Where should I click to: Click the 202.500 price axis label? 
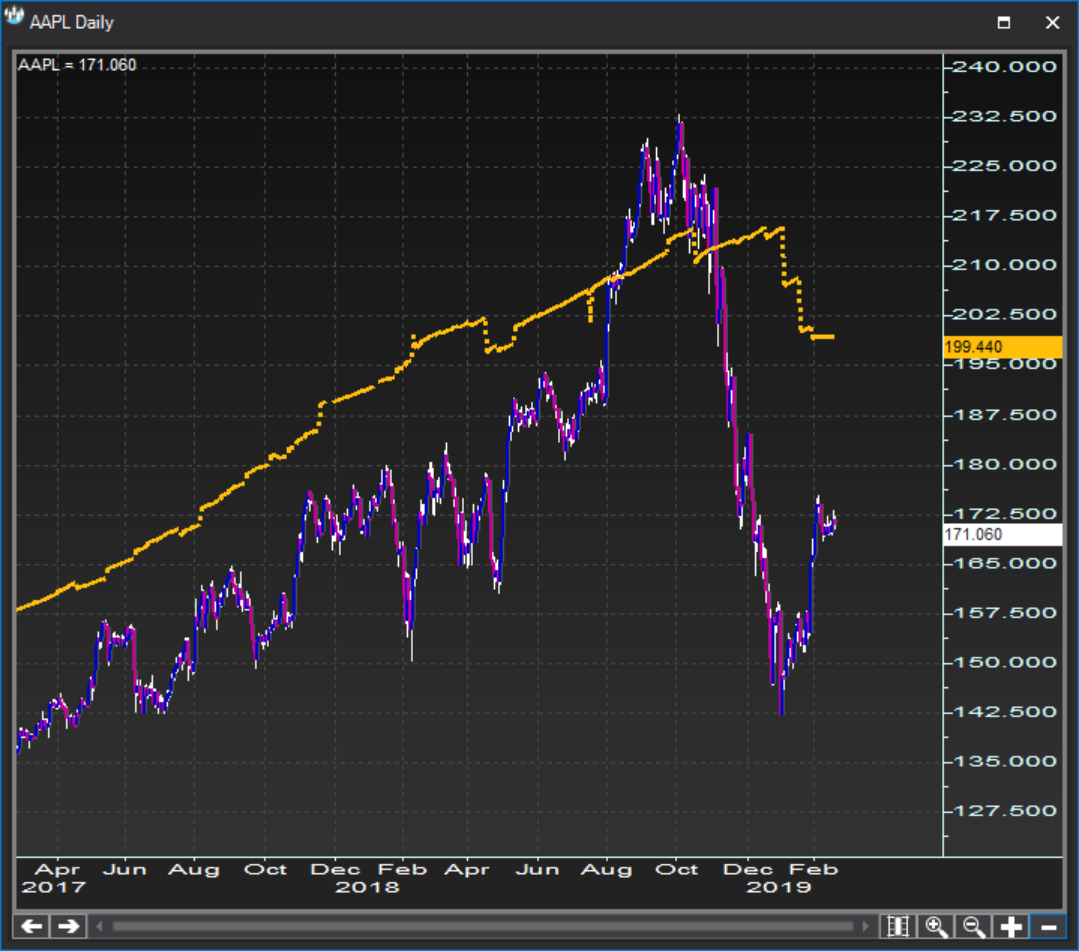click(1003, 314)
